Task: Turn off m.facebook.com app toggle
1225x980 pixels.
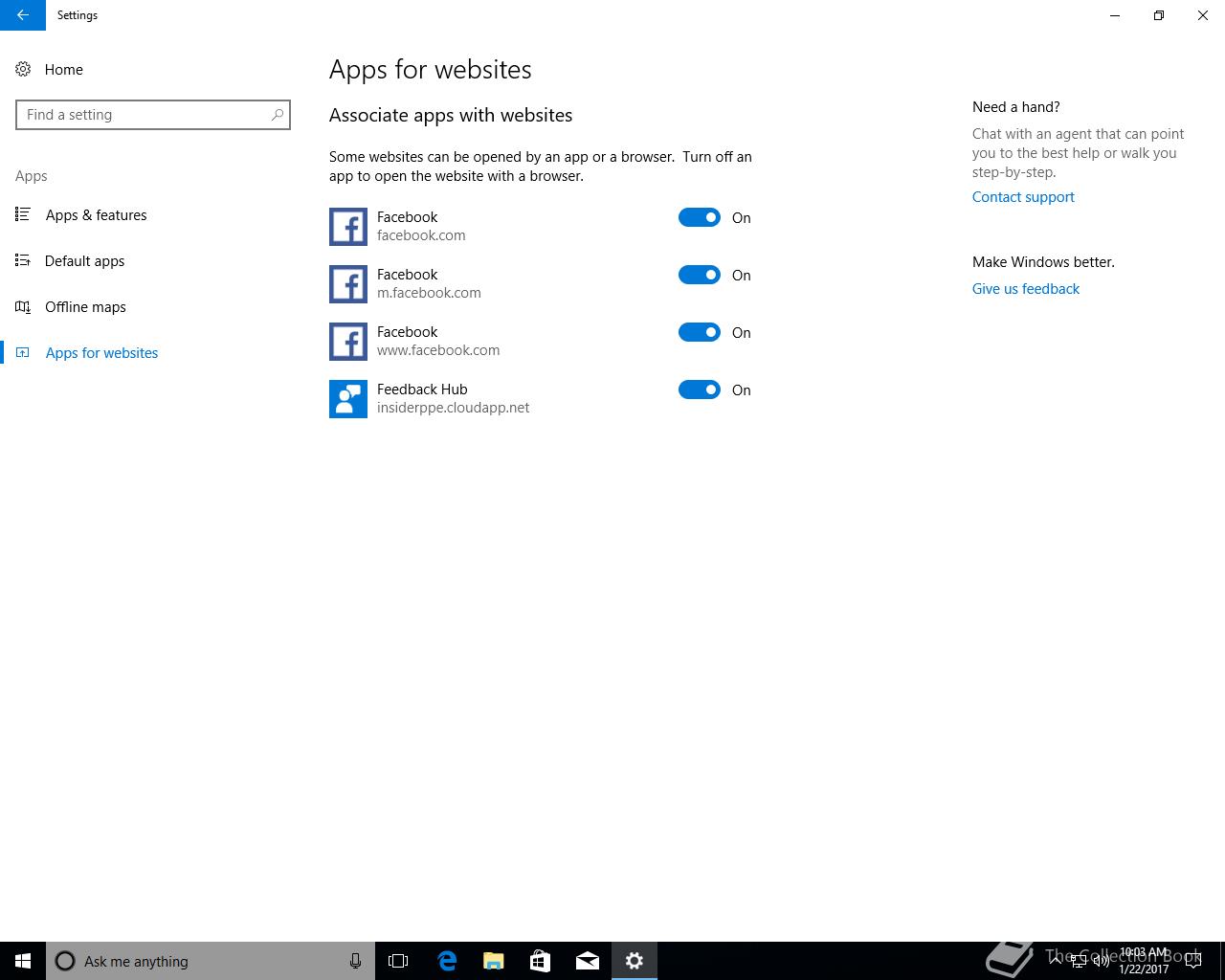Action: pos(700,275)
